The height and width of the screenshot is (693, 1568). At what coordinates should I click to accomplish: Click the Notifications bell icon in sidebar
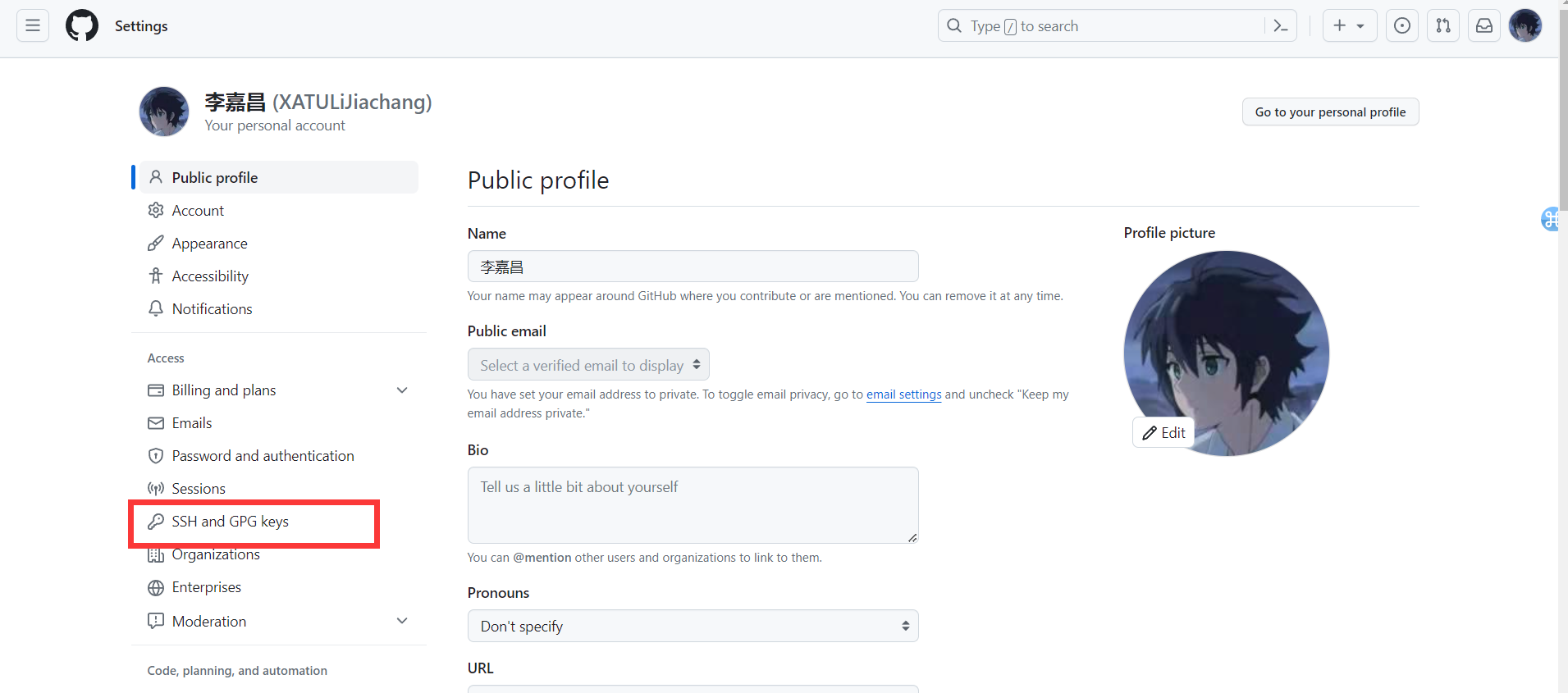coord(156,308)
